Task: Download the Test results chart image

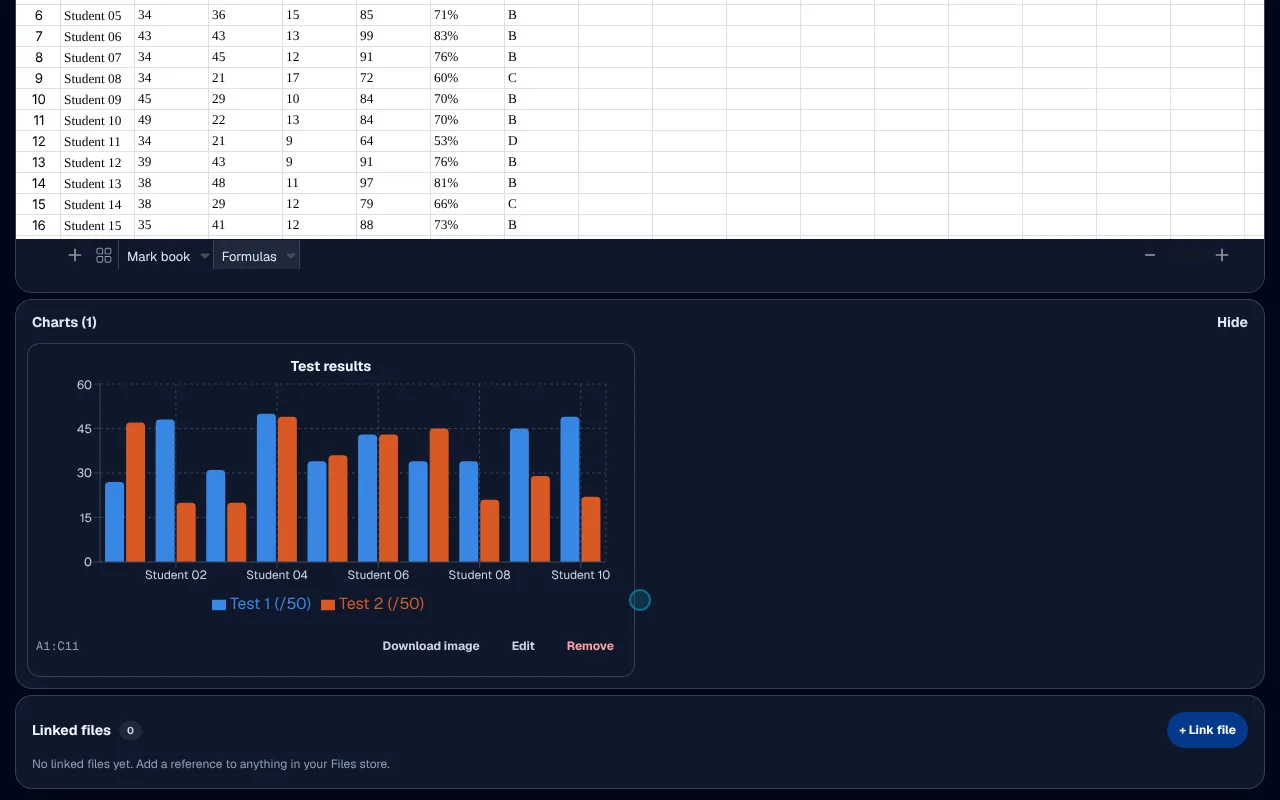Action: pyautogui.click(x=431, y=646)
